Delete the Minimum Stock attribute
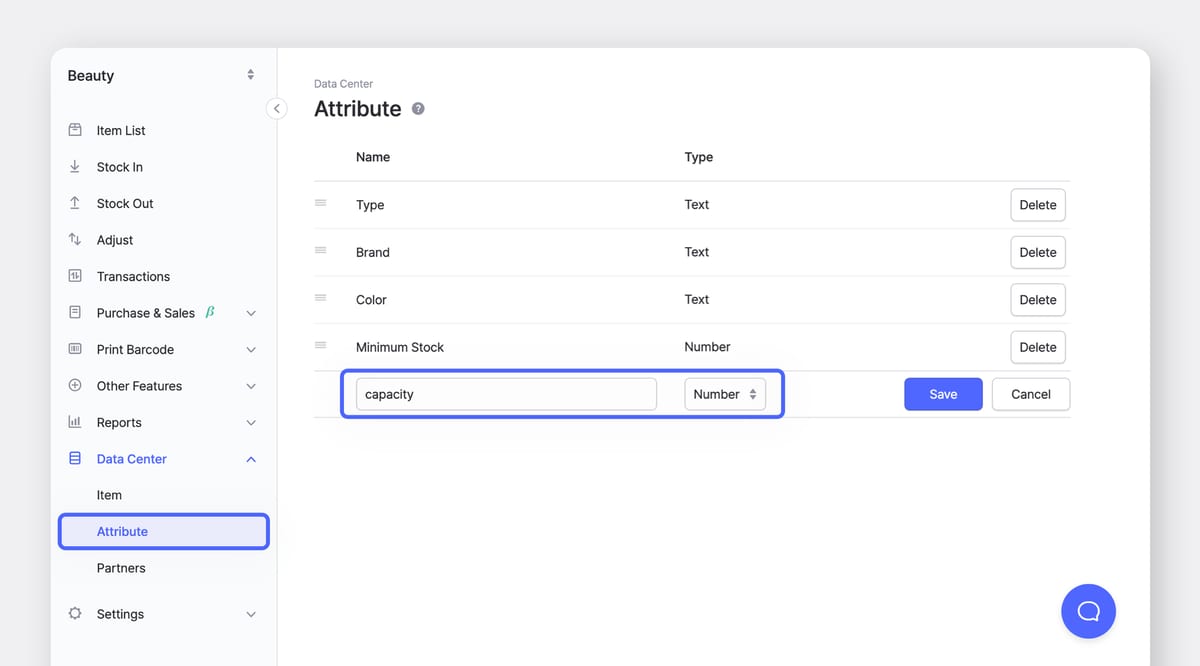 pyautogui.click(x=1037, y=347)
